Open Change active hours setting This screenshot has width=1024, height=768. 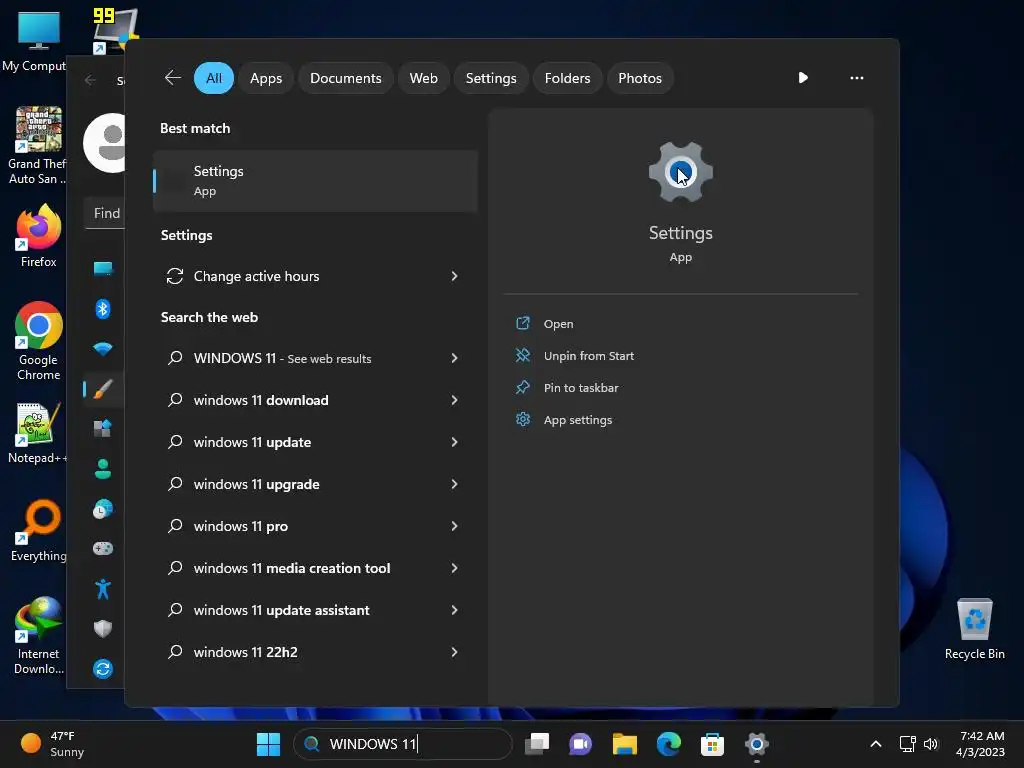(315, 276)
